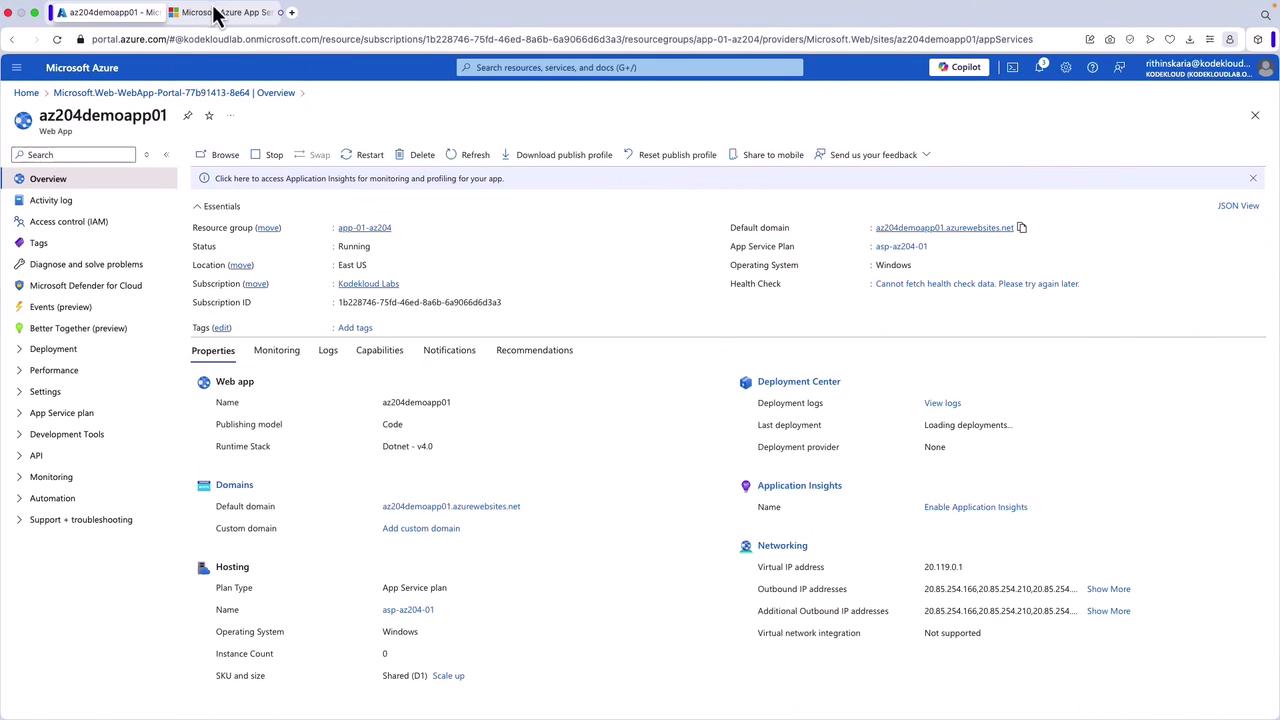
Task: Dismiss the Application Insights info banner
Action: [x=1253, y=178]
